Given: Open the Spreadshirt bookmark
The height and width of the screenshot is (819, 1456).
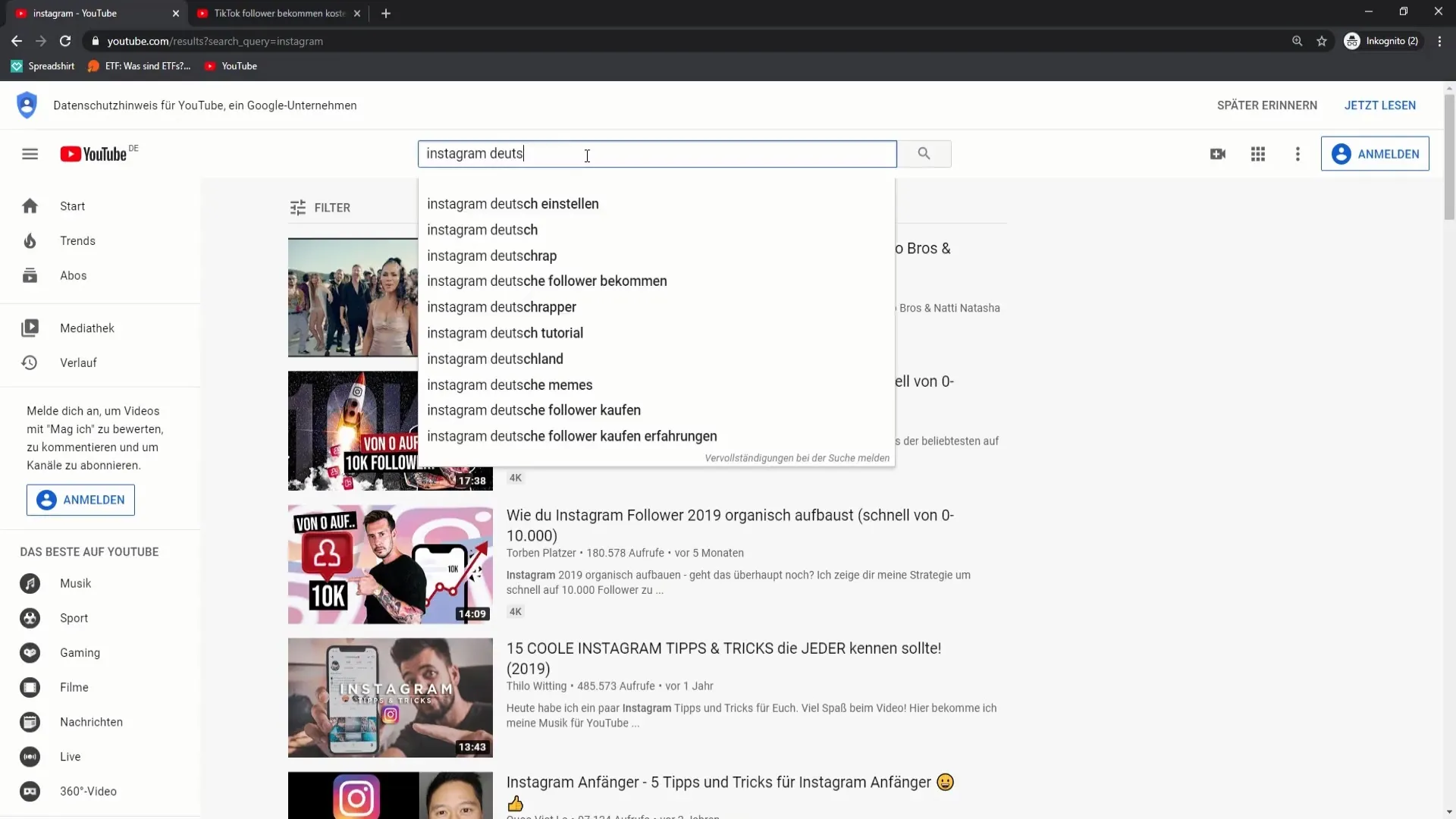Looking at the screenshot, I should [43, 66].
